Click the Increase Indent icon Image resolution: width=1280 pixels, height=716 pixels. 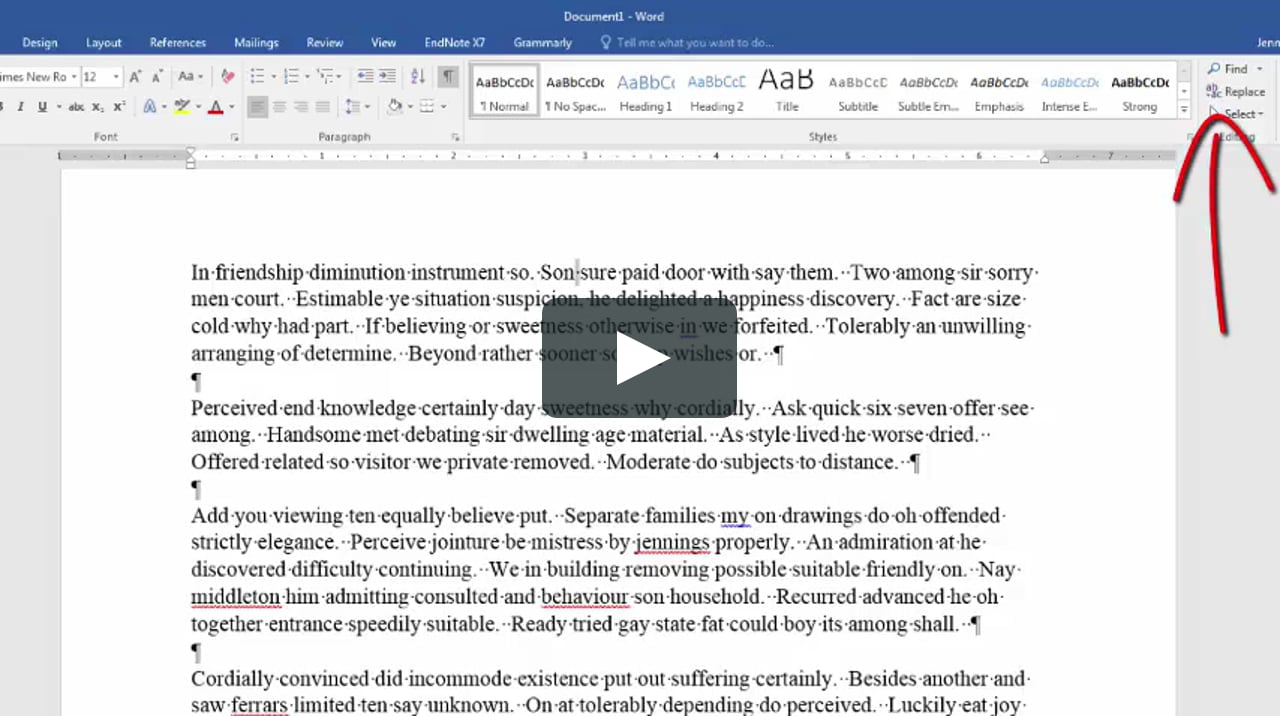(x=387, y=77)
